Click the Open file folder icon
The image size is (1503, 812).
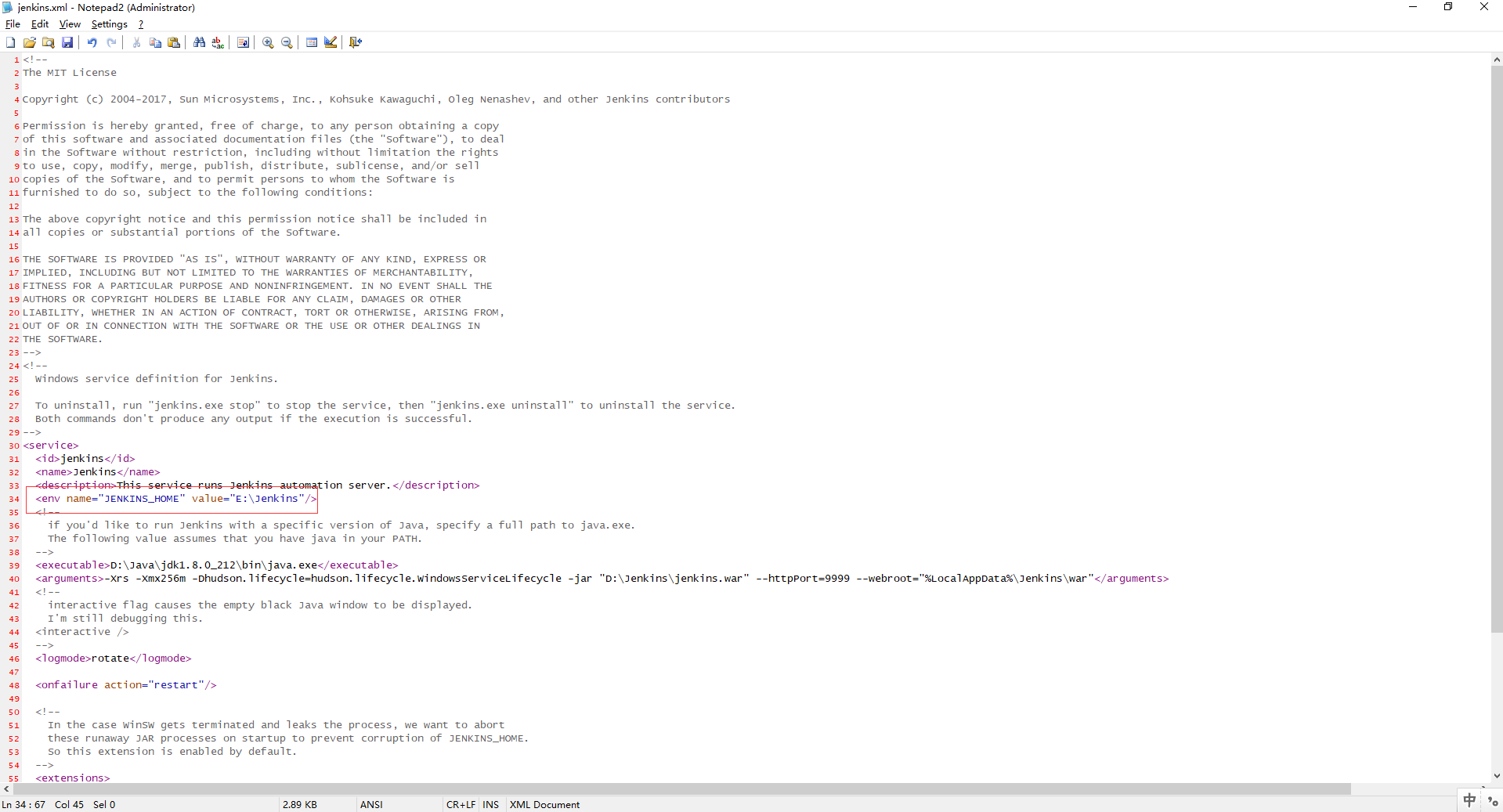[x=30, y=42]
